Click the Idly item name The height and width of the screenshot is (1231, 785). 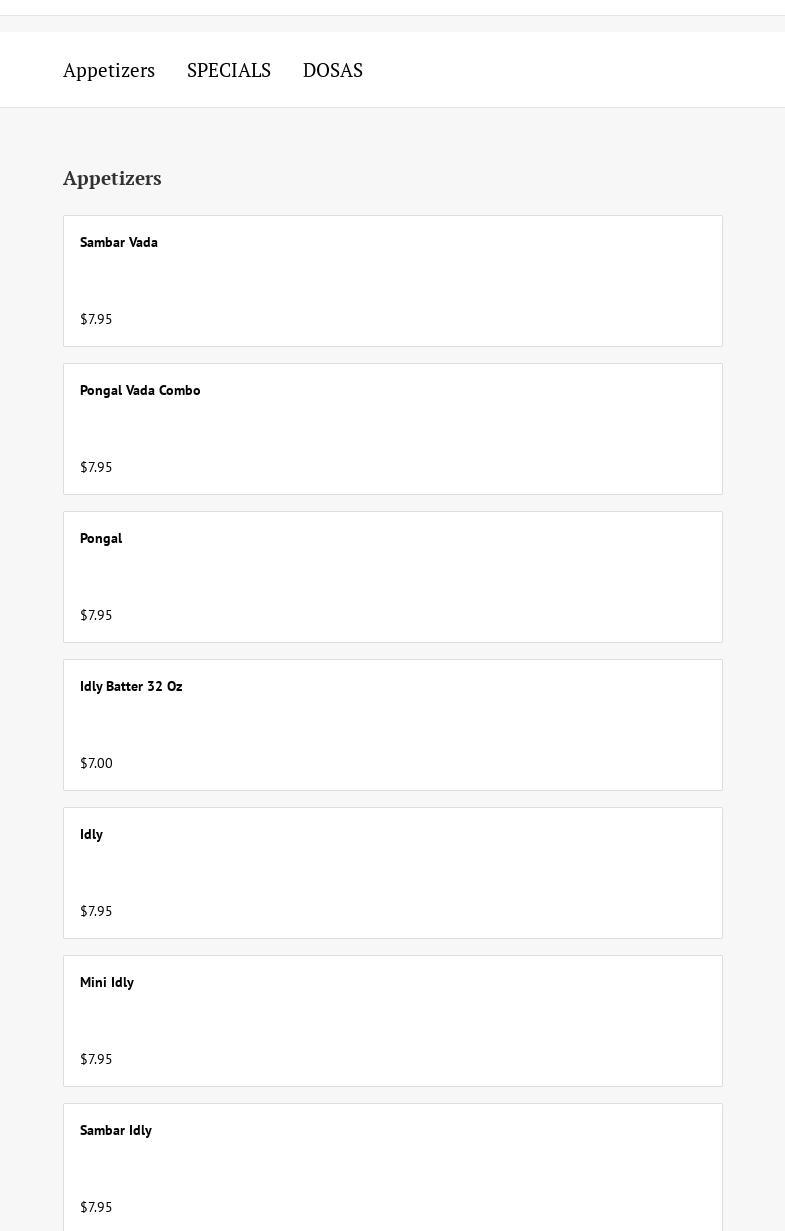point(91,834)
